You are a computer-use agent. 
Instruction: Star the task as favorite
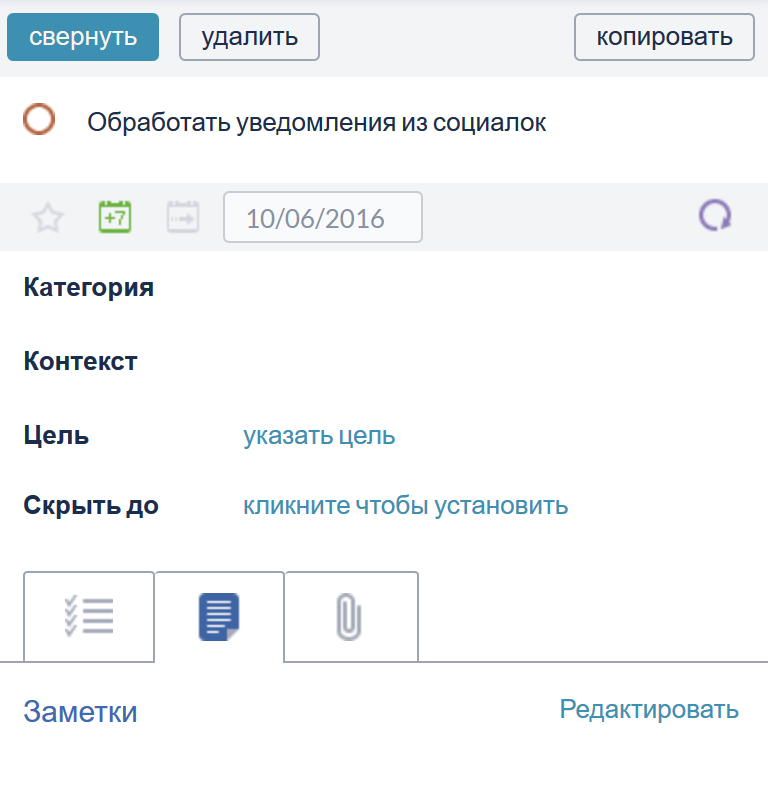(48, 217)
